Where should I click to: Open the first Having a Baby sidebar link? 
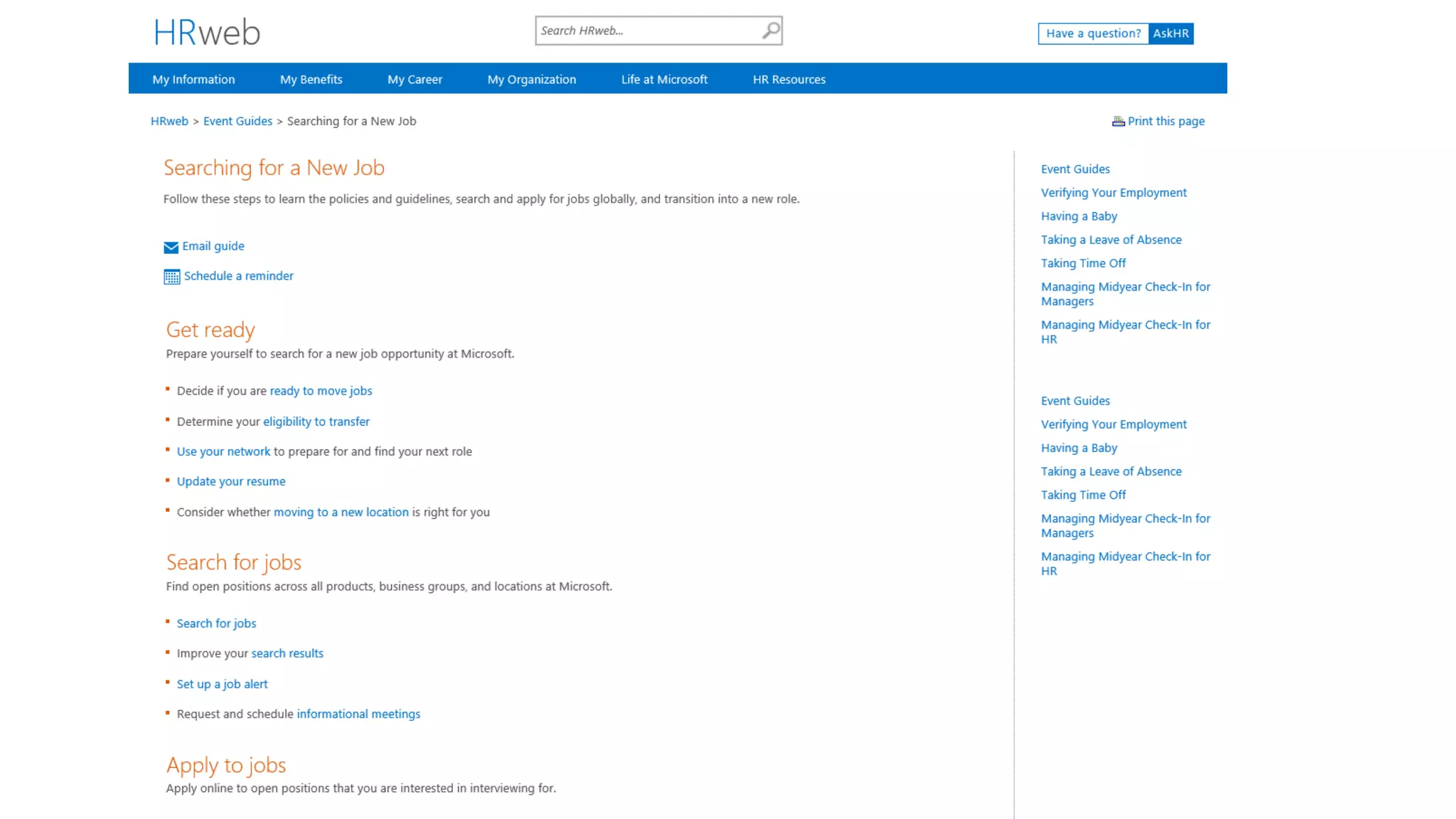tap(1078, 216)
